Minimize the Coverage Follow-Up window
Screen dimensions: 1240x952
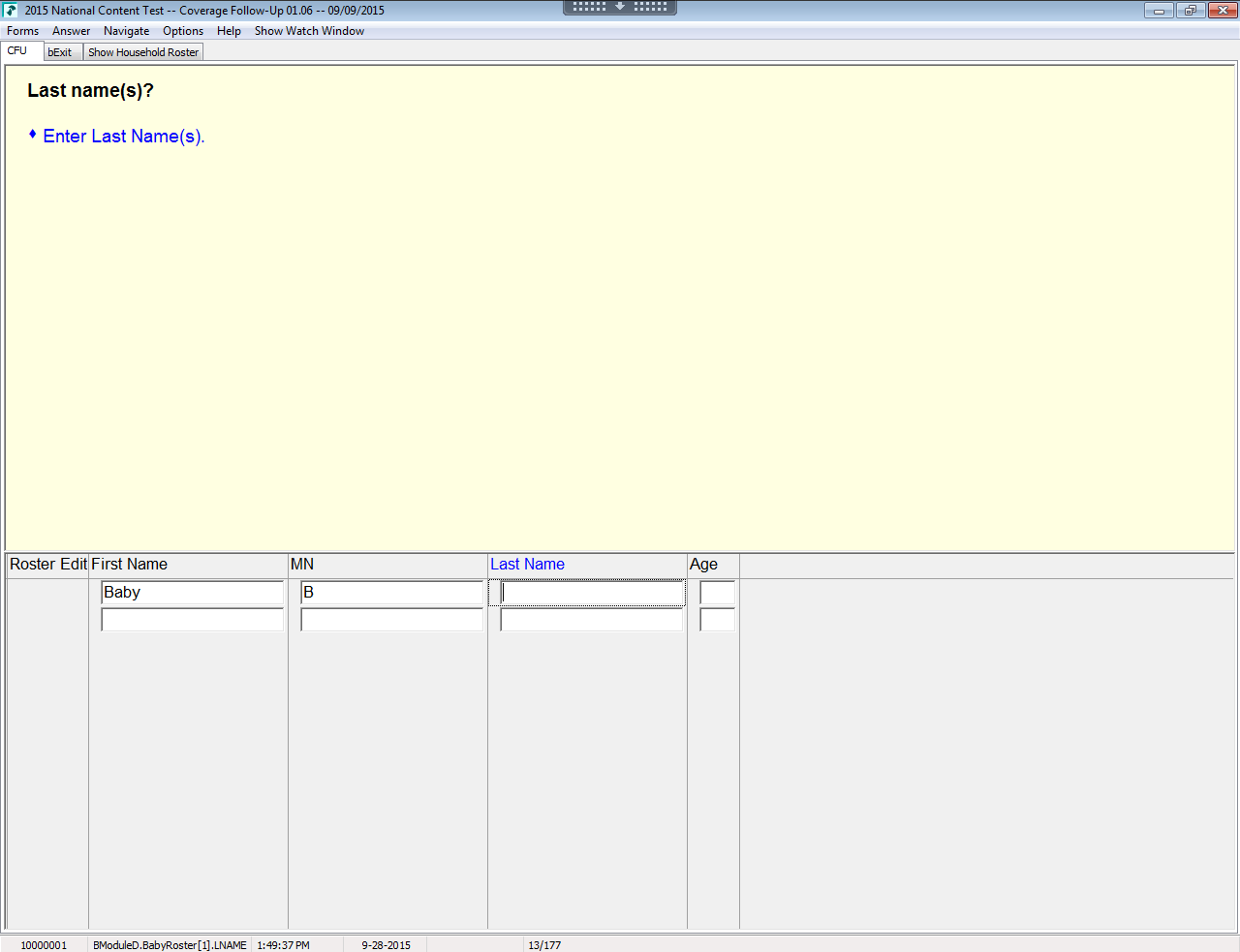(x=1159, y=11)
